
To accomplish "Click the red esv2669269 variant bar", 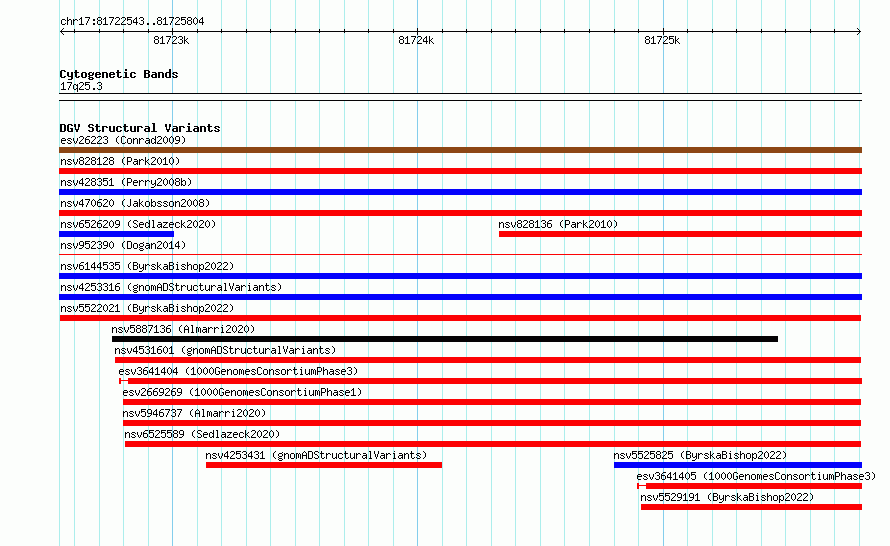I will click(492, 402).
